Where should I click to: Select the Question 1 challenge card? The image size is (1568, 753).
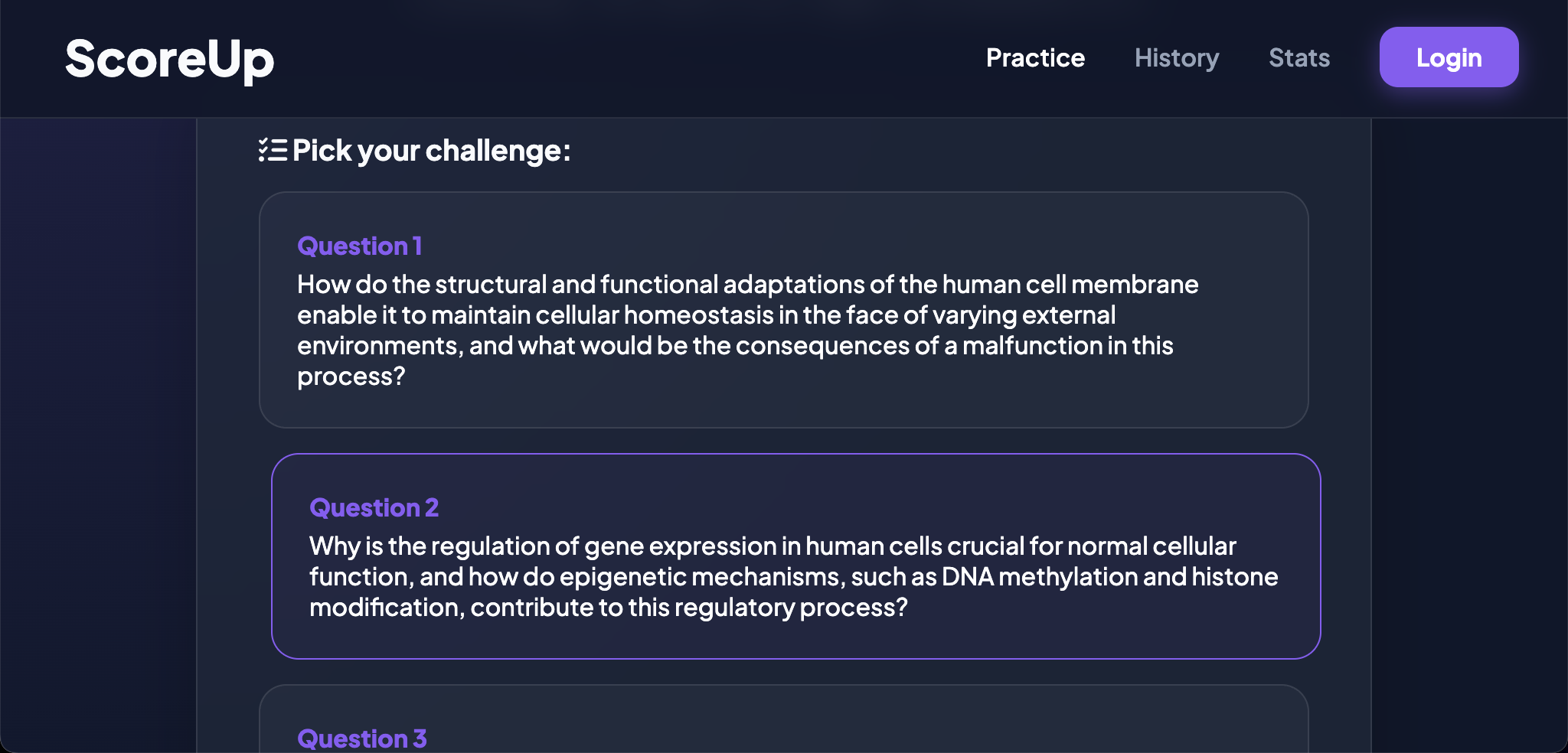pos(783,310)
